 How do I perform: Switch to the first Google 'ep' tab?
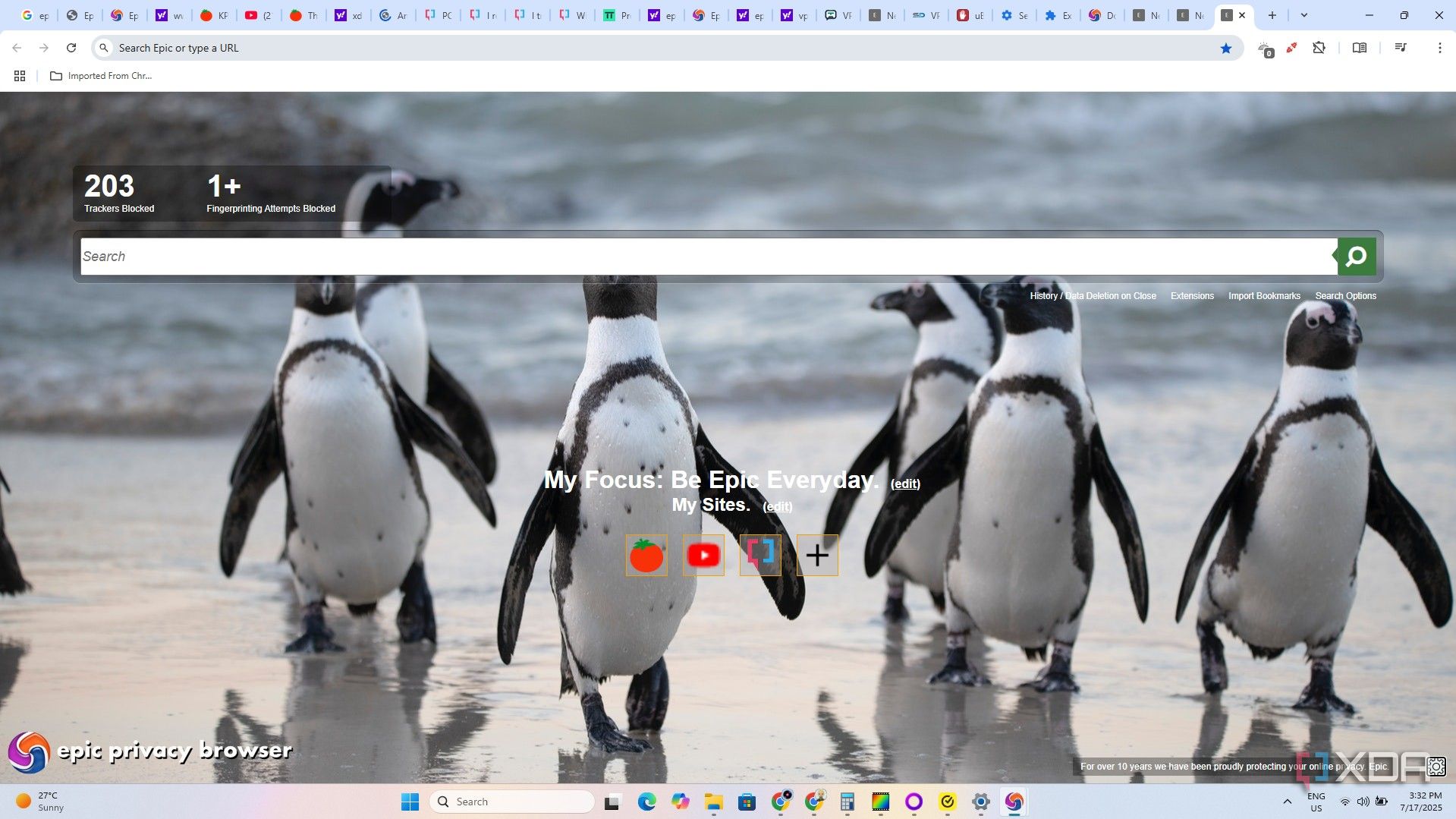[x=35, y=15]
